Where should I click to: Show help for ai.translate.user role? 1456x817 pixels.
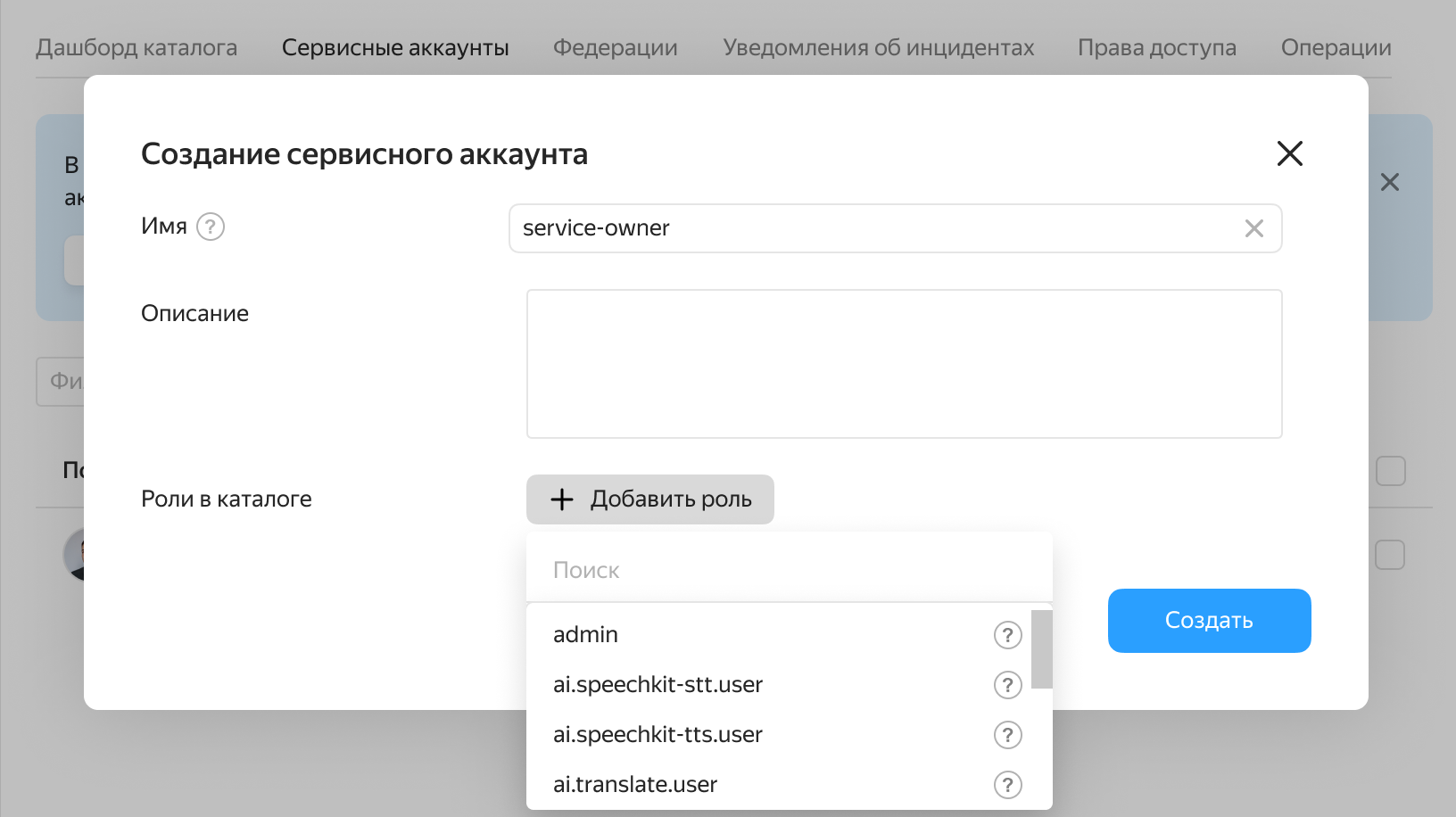pos(1008,785)
